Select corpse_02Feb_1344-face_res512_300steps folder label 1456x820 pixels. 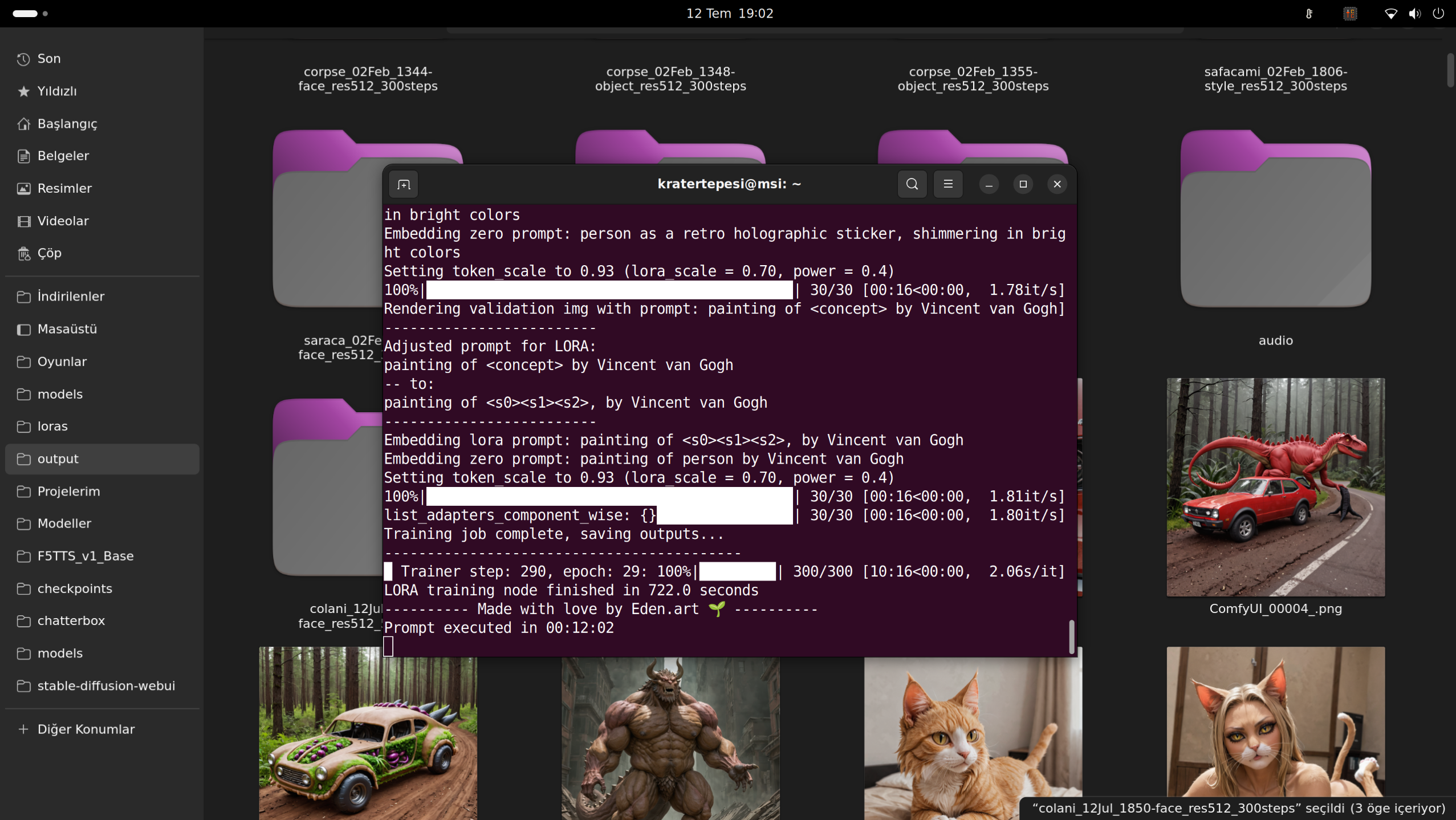click(x=368, y=79)
